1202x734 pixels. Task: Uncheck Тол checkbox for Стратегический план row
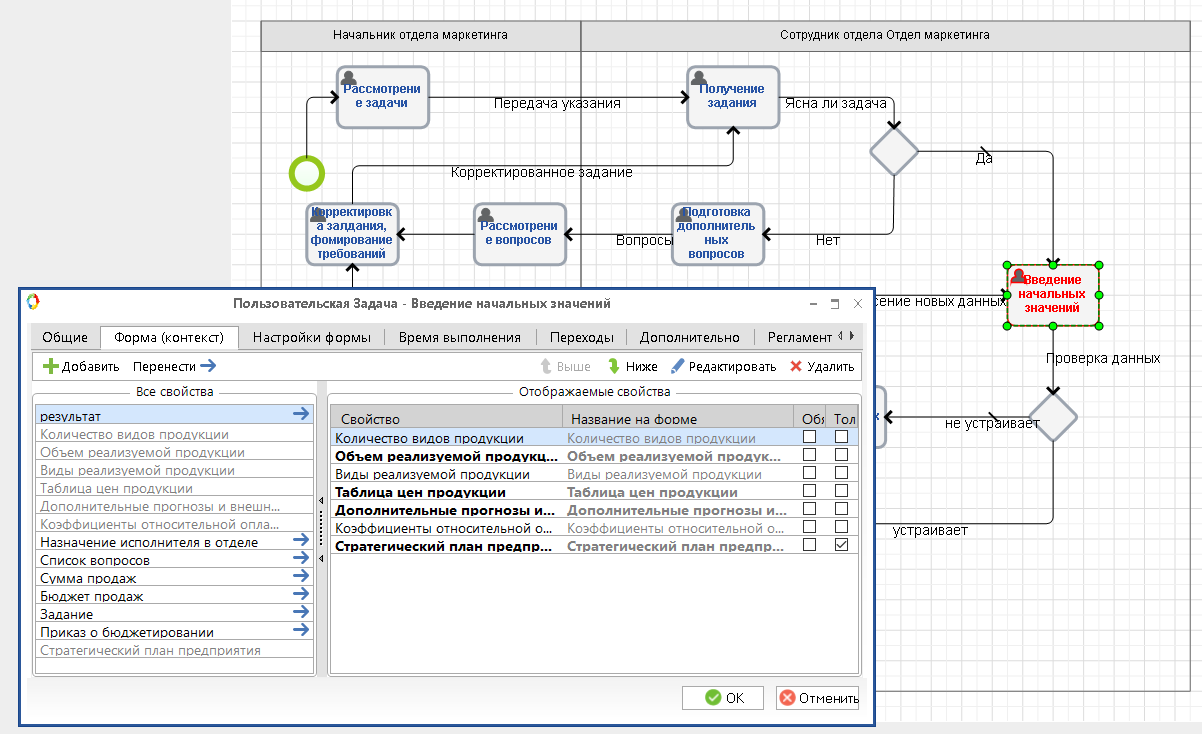pyautogui.click(x=842, y=546)
